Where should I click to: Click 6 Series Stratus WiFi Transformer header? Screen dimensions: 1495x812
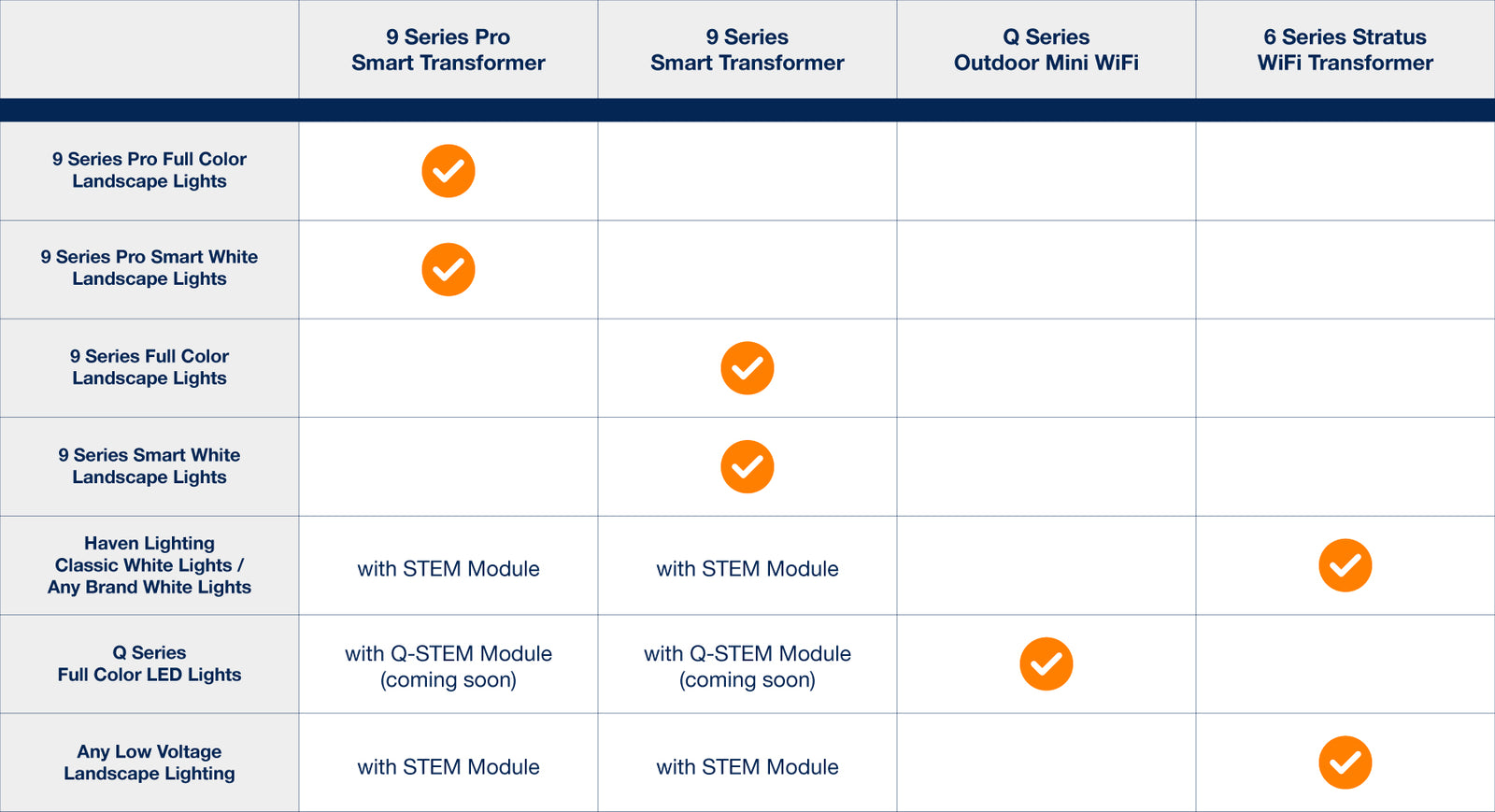coord(1345,50)
